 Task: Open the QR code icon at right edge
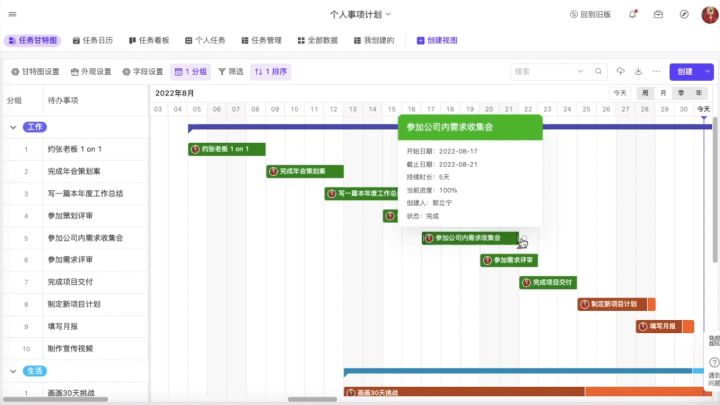(714, 340)
